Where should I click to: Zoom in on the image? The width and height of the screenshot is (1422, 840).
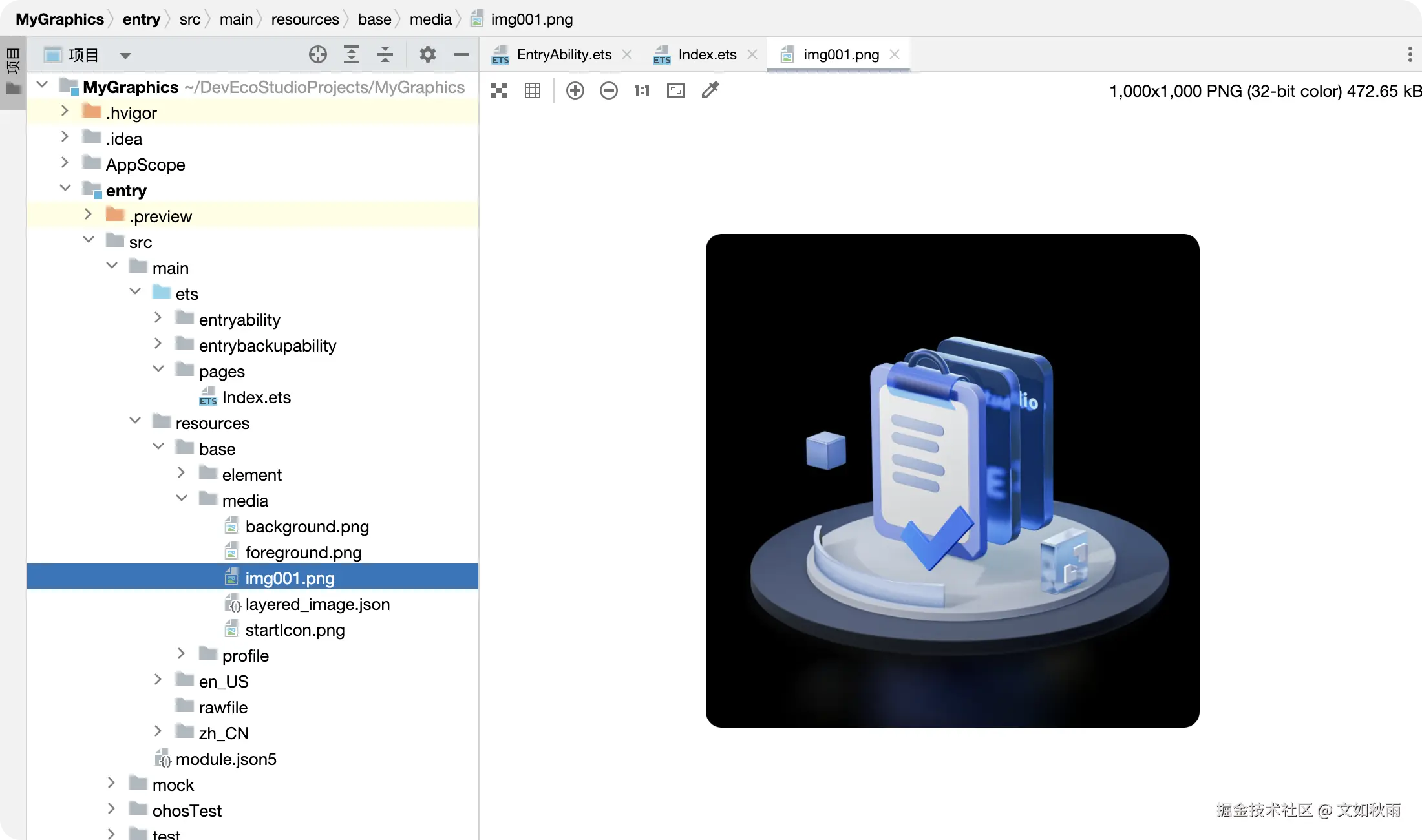point(575,90)
